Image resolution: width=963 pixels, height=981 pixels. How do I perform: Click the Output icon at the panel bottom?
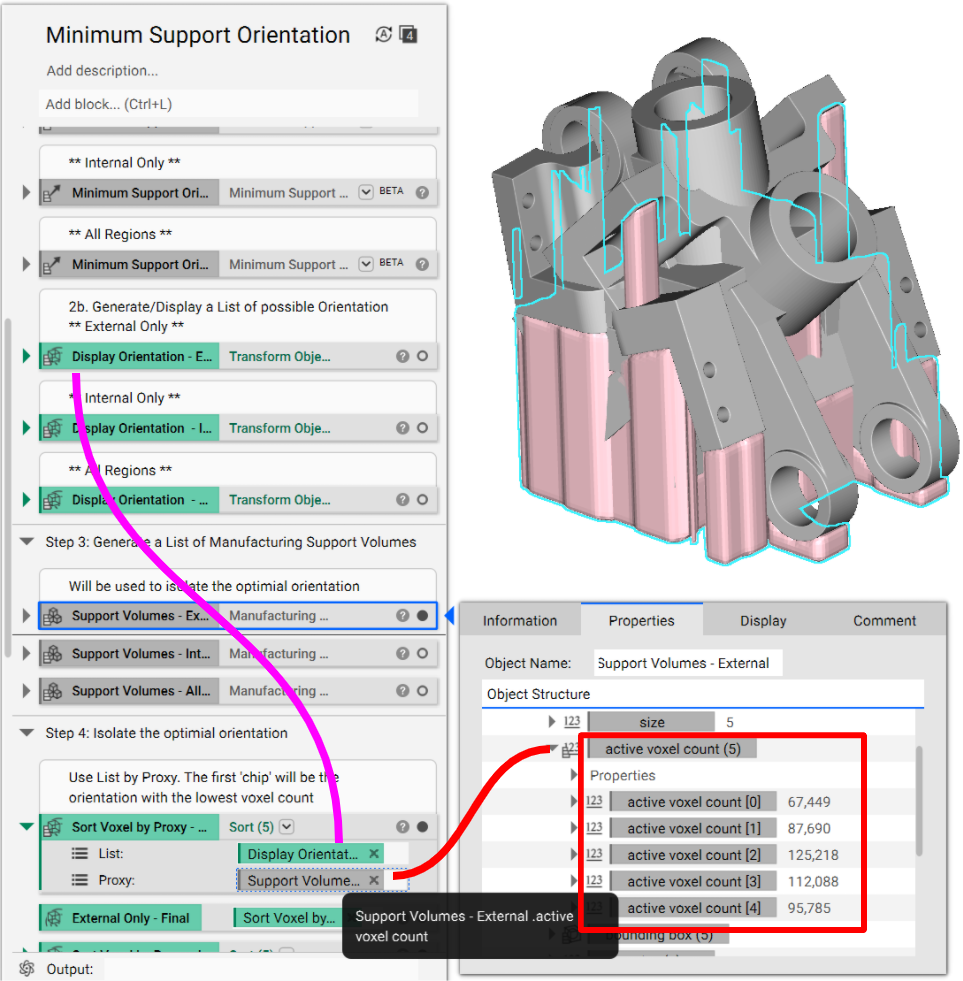[27, 969]
